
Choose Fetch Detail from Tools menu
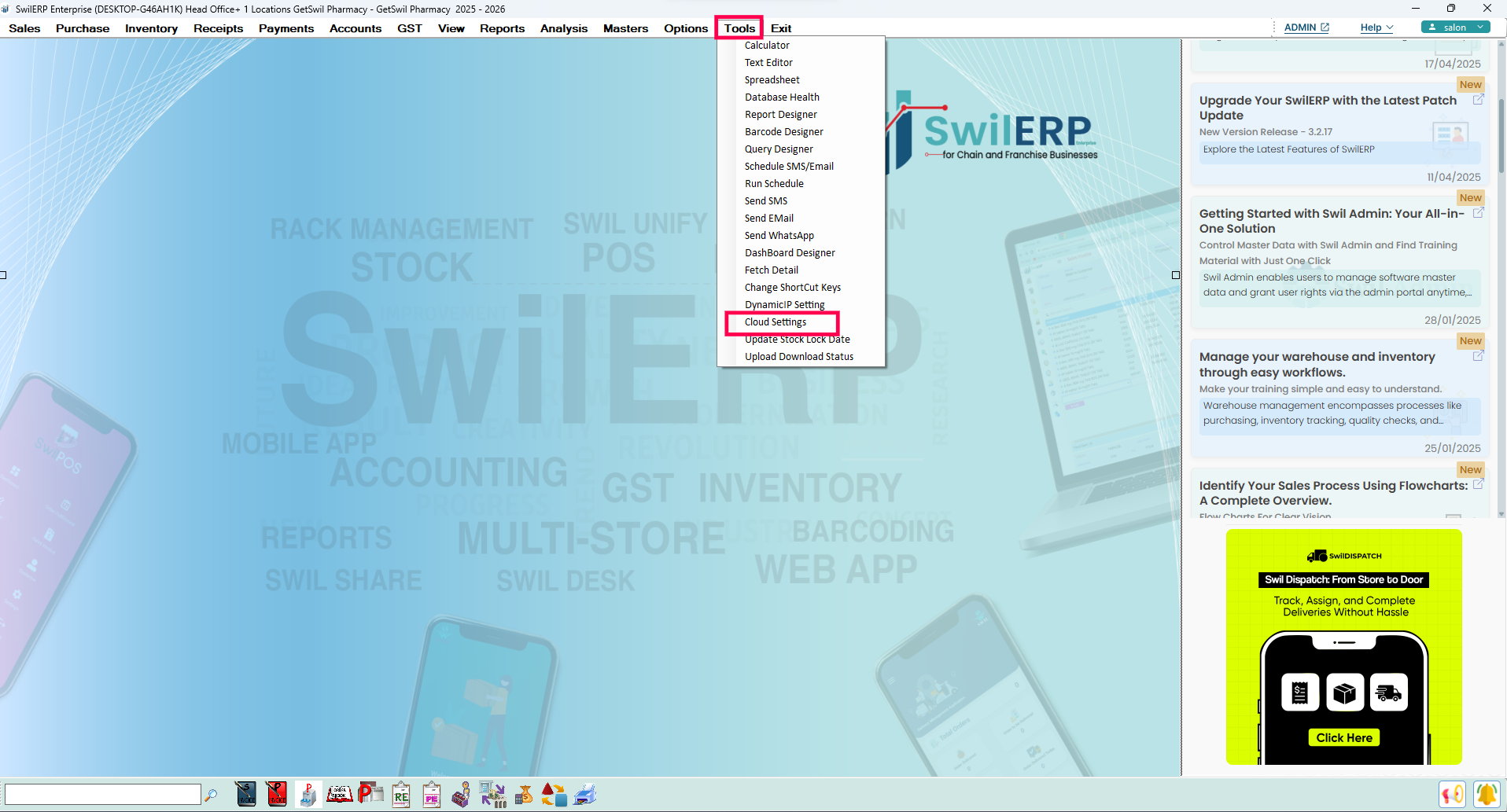tap(771, 270)
